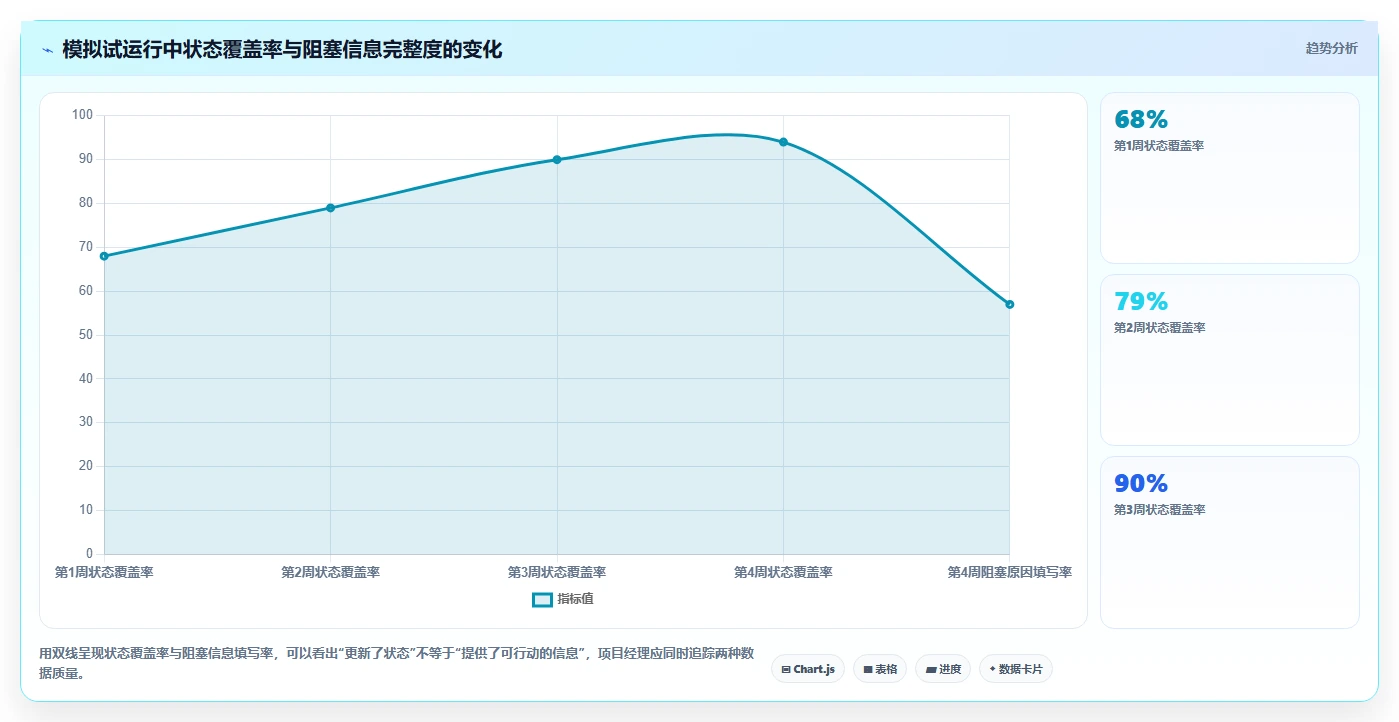The width and height of the screenshot is (1399, 722).
Task: Click the lightning icon beside the title
Action: (x=47, y=50)
